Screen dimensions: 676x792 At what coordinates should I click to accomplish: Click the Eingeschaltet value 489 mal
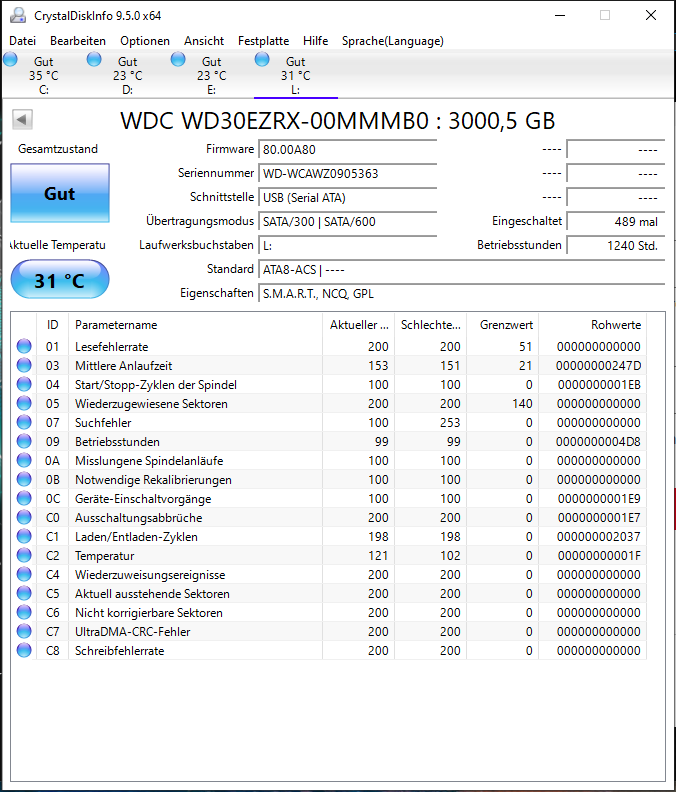(x=615, y=222)
